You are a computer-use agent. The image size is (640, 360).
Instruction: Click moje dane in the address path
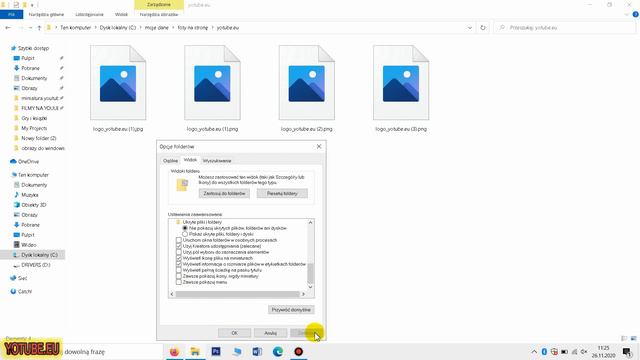(157, 28)
